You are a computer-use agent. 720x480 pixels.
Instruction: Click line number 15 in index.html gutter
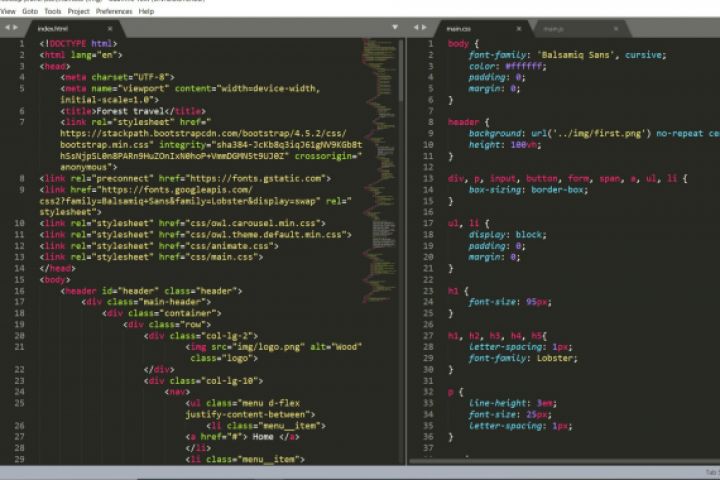click(19, 280)
